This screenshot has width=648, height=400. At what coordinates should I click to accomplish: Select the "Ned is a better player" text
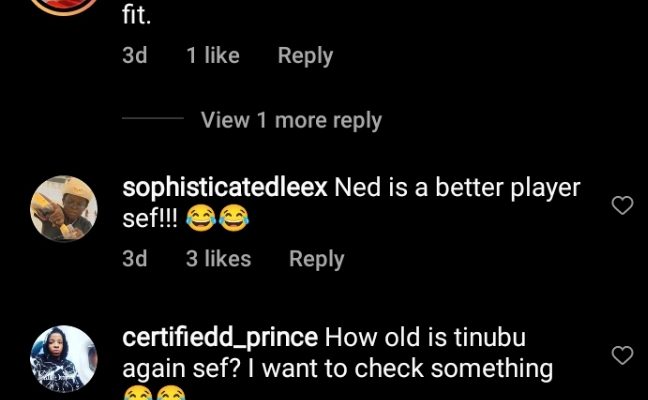[457, 188]
